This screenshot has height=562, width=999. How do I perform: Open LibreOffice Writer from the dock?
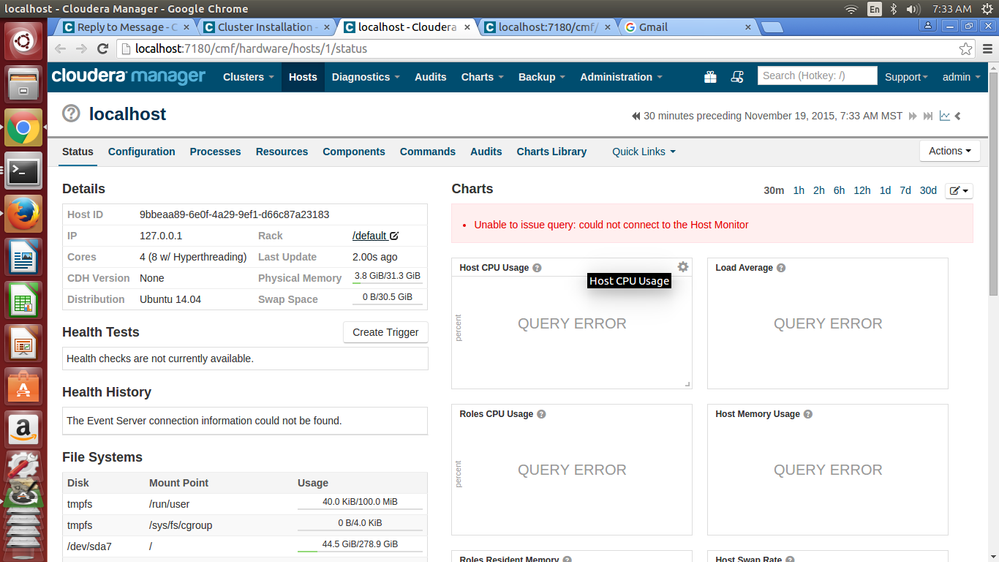(23, 257)
